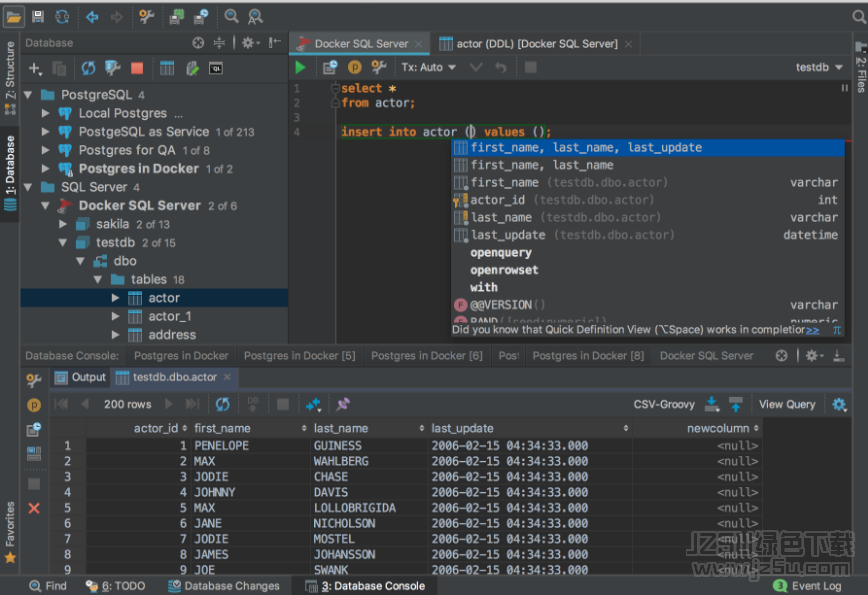868x595 pixels.
Task: Click the orange P icon in editor toolbar
Action: [x=354, y=68]
